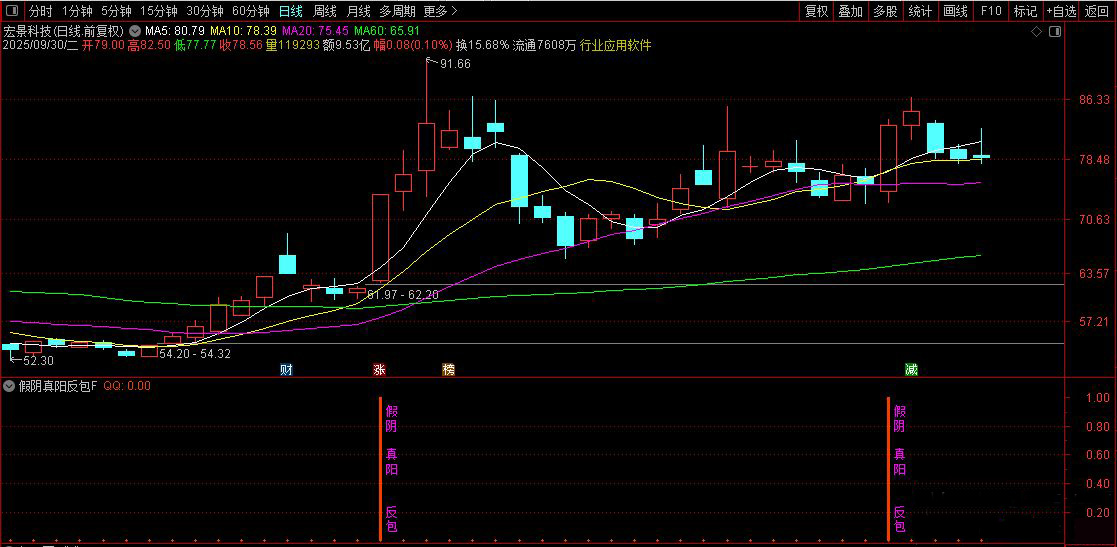Toggle the right sidebar panel icon
The height and width of the screenshot is (547, 1117).
1054,32
